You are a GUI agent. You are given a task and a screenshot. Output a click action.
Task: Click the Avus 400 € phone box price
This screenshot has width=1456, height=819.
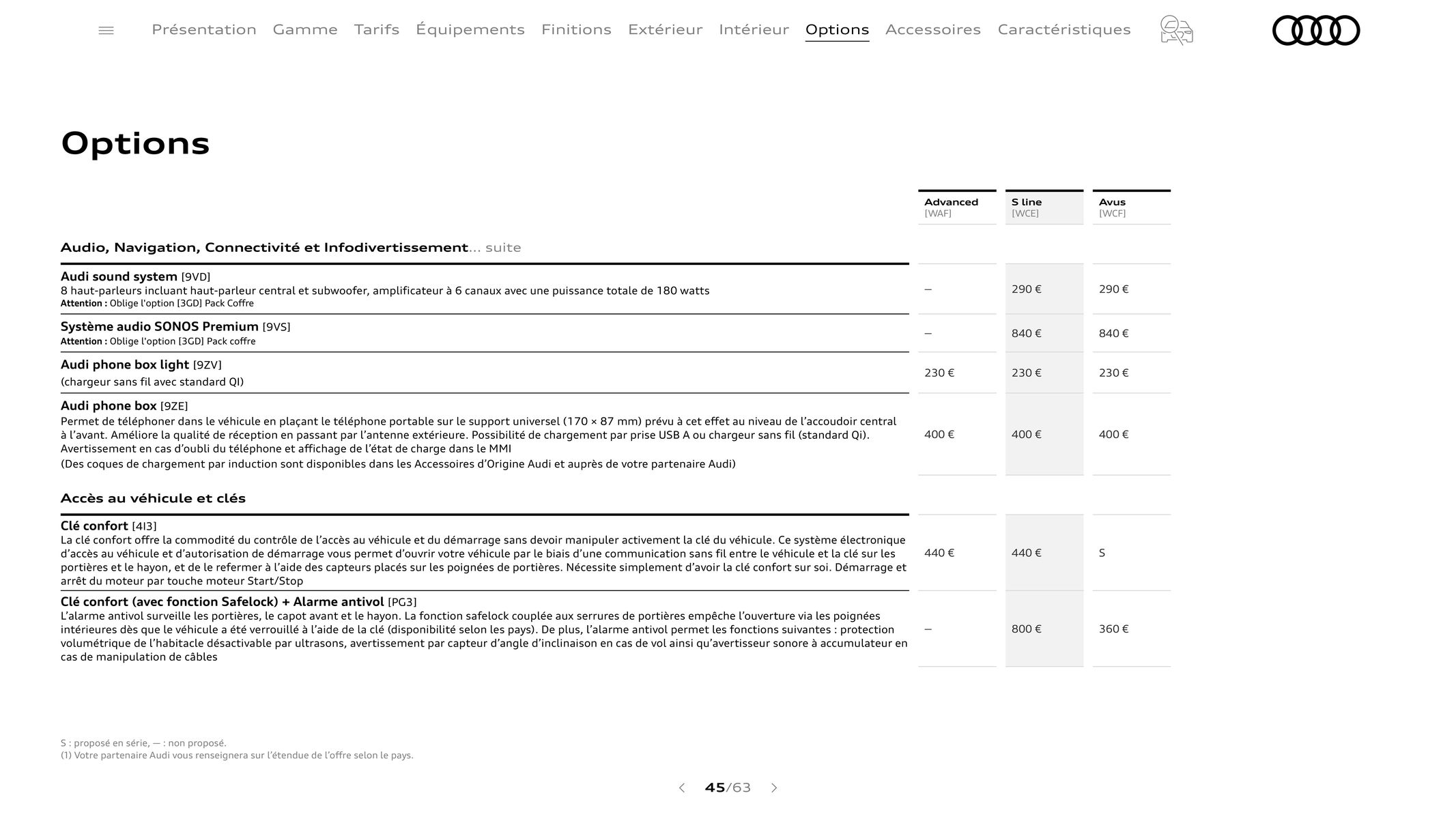(x=1114, y=435)
